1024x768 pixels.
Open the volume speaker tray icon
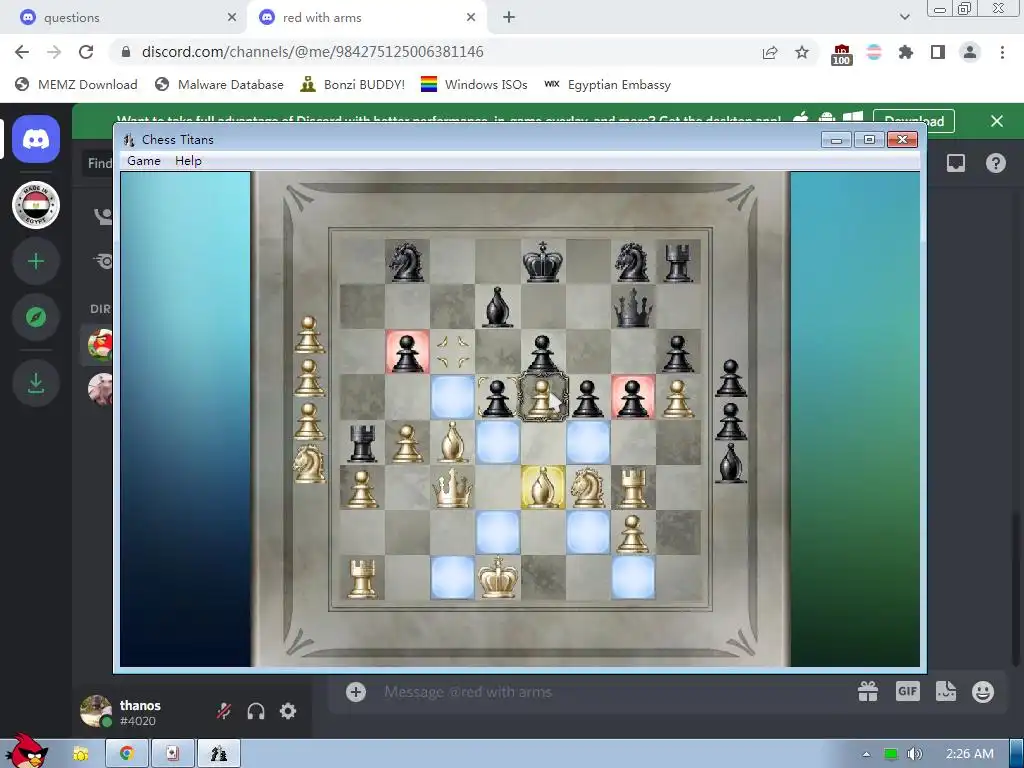coord(916,754)
